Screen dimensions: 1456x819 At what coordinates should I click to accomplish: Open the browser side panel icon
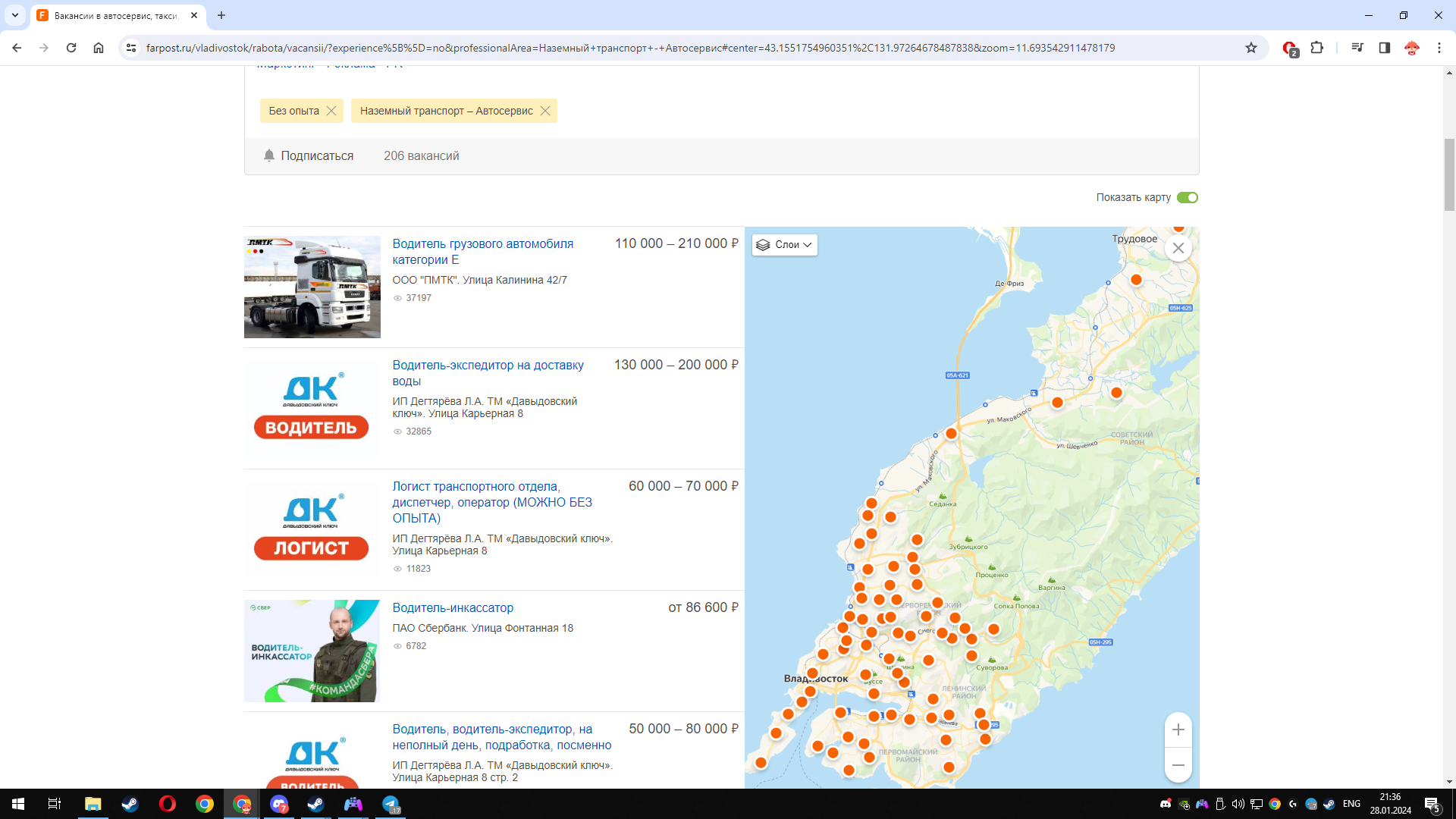[x=1384, y=48]
